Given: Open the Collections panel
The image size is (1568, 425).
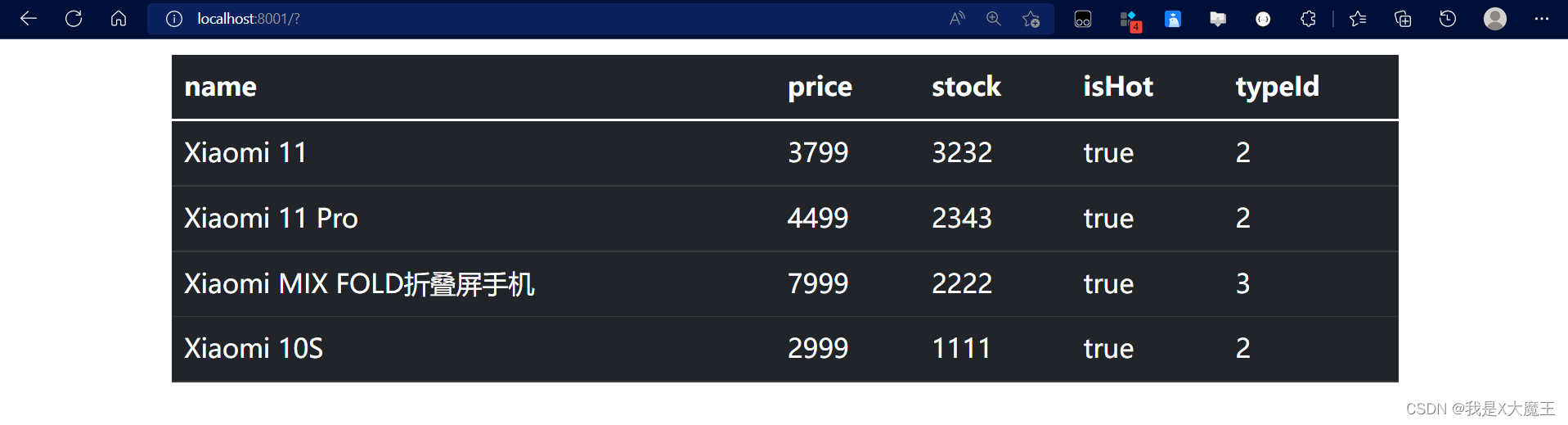Looking at the screenshot, I should [1403, 19].
